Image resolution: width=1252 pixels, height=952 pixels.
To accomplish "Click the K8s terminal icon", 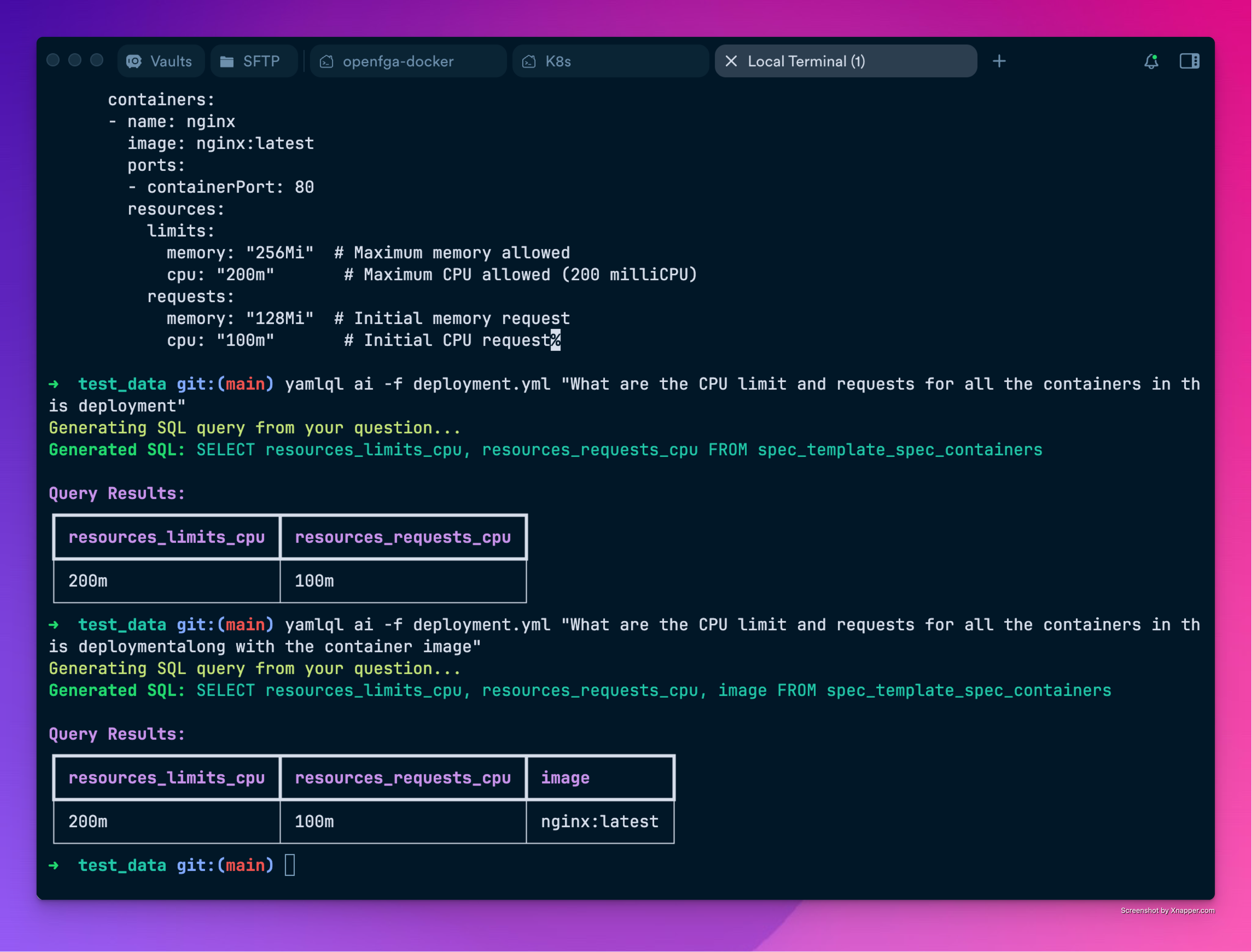I will click(x=529, y=61).
